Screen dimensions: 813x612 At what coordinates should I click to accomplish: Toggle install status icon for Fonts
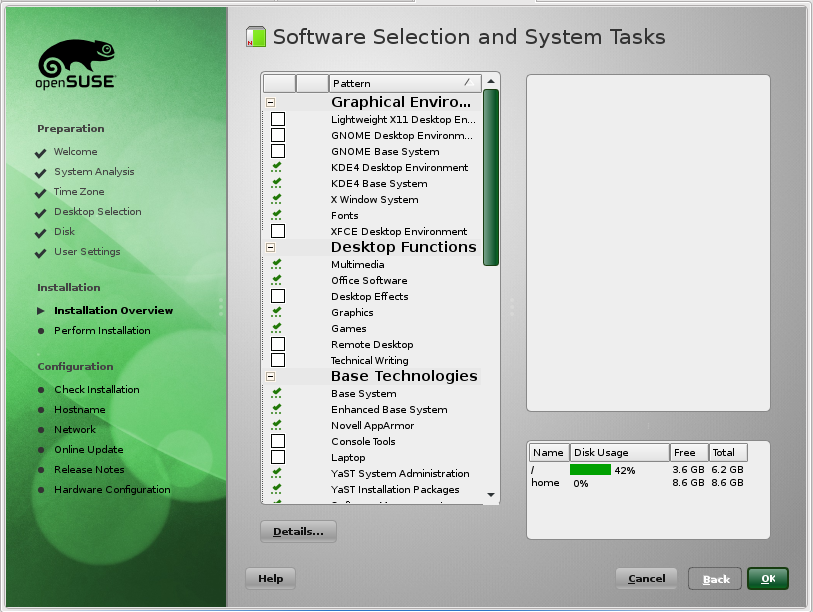[277, 215]
